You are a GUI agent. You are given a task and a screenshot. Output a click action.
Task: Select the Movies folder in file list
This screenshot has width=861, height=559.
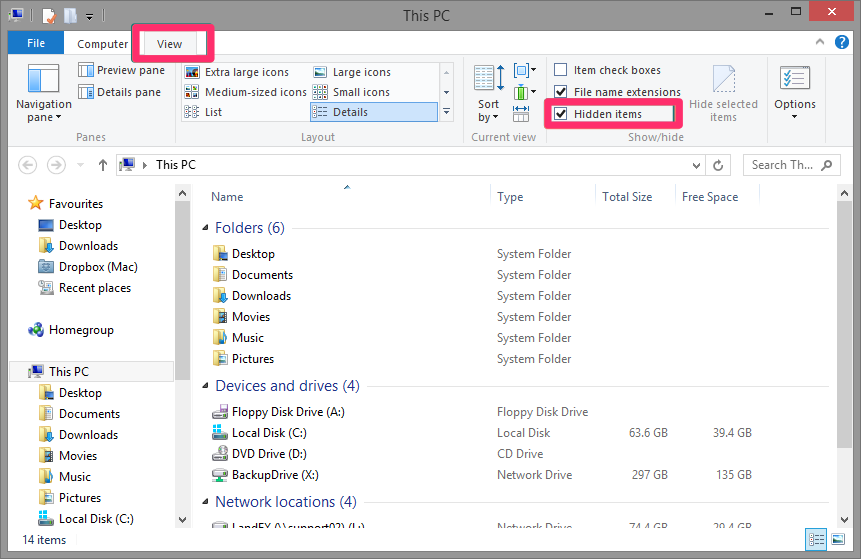[251, 317]
